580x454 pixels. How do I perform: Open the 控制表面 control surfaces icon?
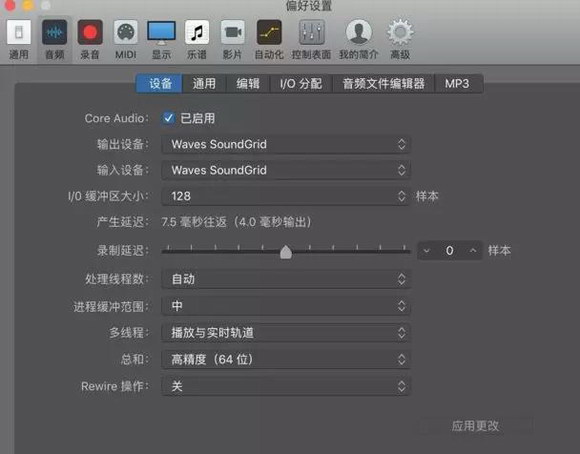(x=311, y=33)
